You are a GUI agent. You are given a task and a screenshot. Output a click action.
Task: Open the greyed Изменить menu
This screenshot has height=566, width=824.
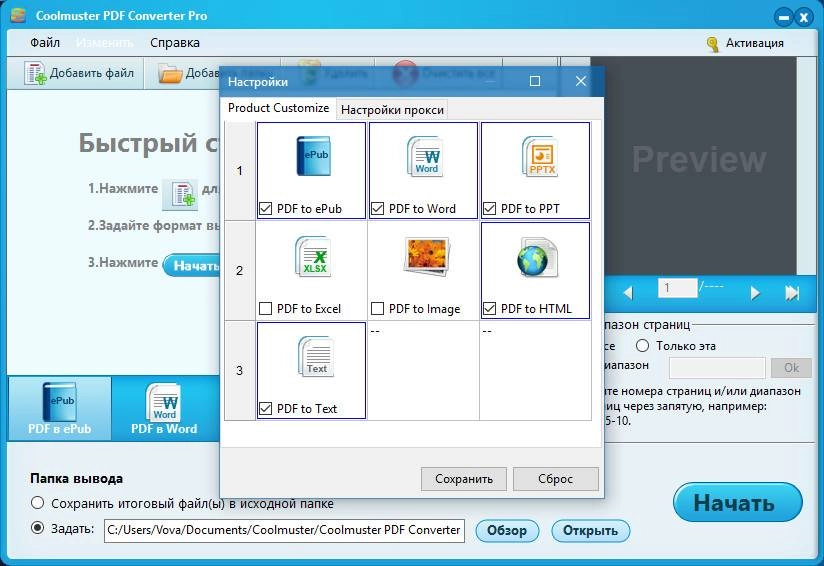click(105, 43)
